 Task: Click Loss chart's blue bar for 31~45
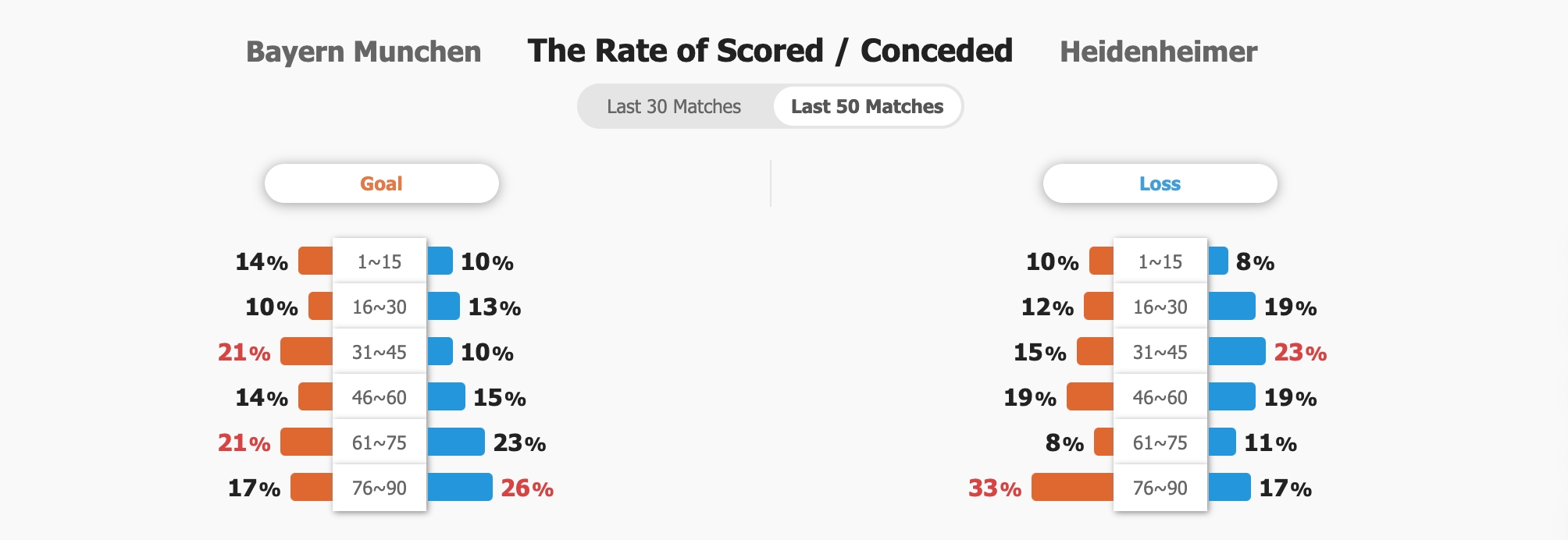click(x=1236, y=352)
